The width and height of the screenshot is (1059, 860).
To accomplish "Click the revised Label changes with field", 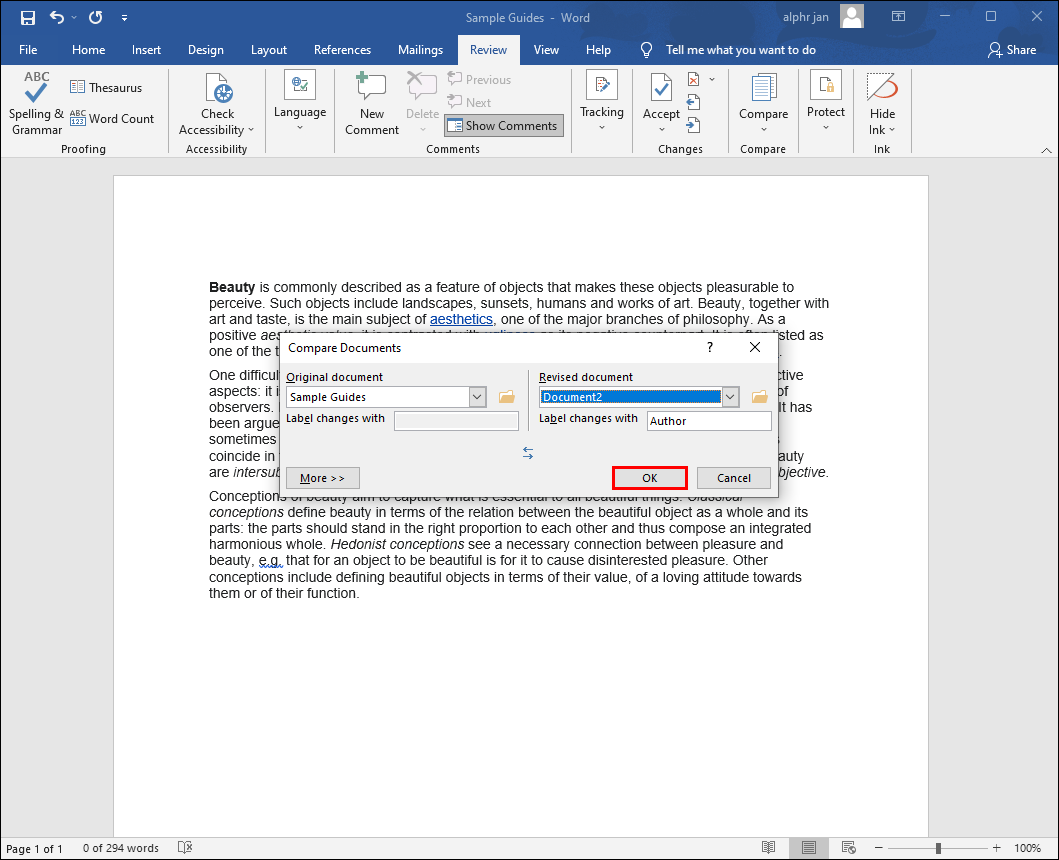I will click(708, 421).
